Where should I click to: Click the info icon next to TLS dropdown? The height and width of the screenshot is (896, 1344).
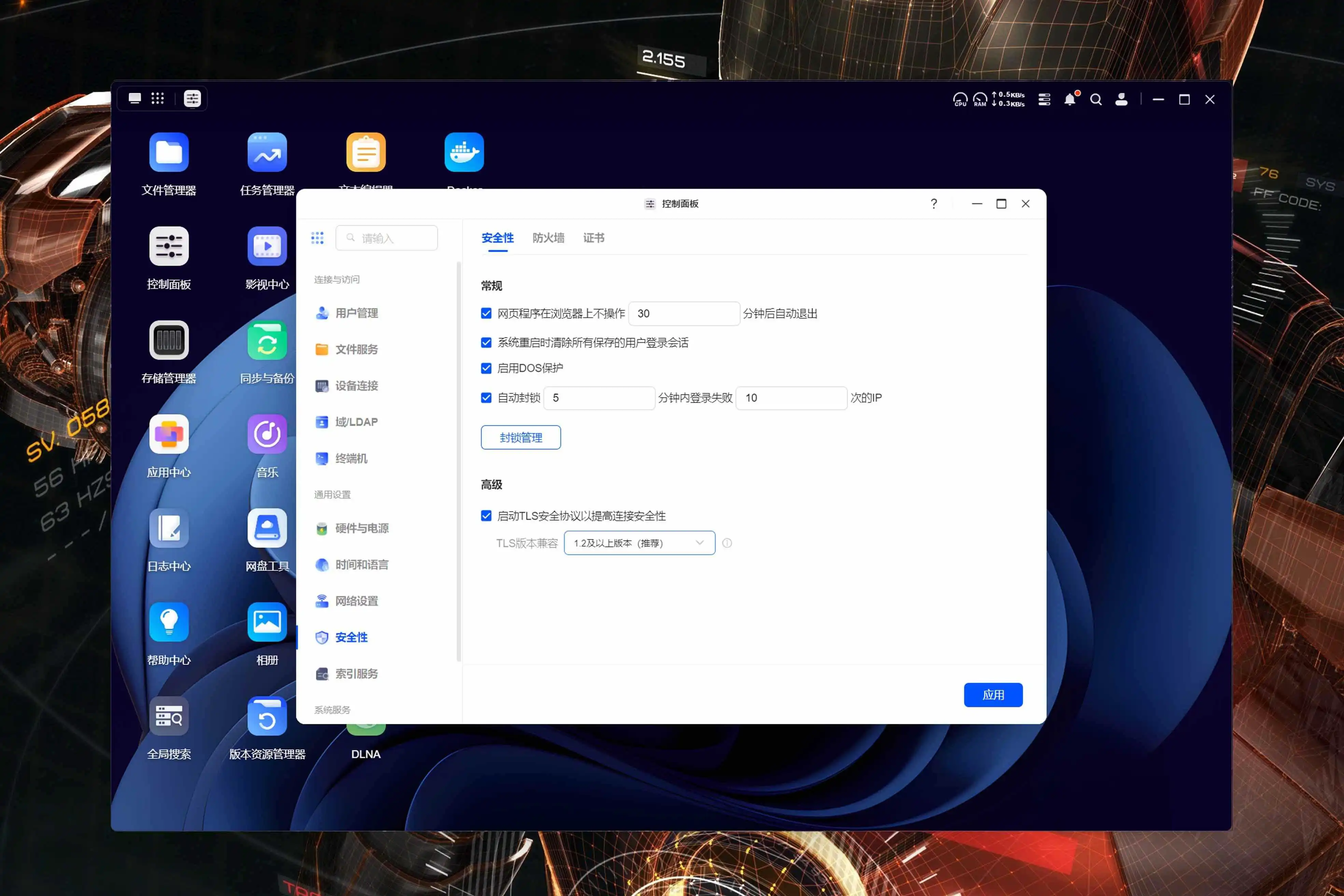(x=727, y=543)
